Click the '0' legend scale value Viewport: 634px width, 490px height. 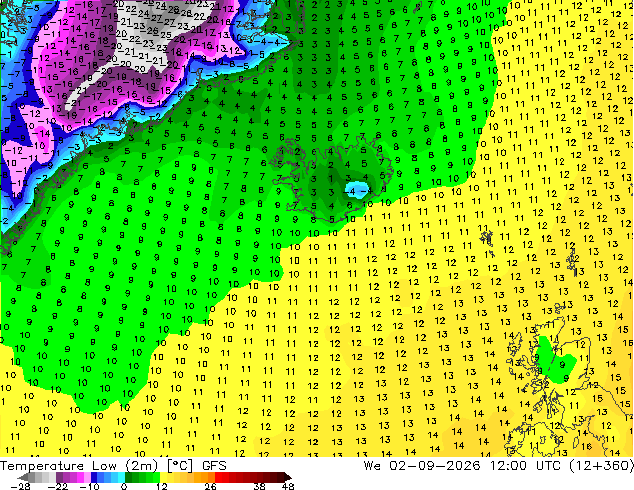[124, 486]
